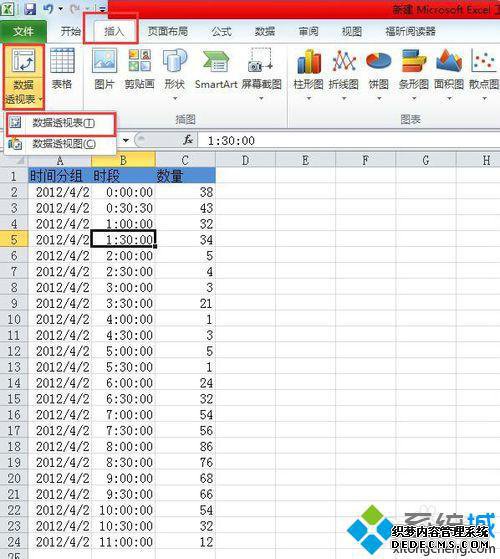Open the 文件 file button
Viewport: 500px width, 559px height.
pyautogui.click(x=24, y=31)
